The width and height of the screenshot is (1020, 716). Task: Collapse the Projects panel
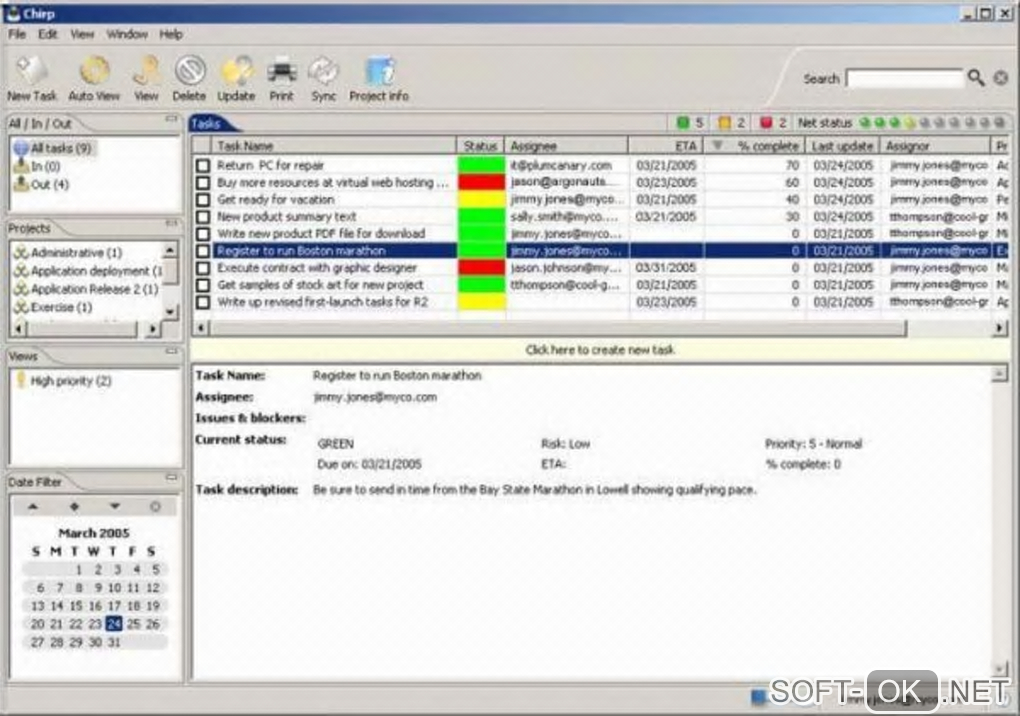click(x=171, y=224)
